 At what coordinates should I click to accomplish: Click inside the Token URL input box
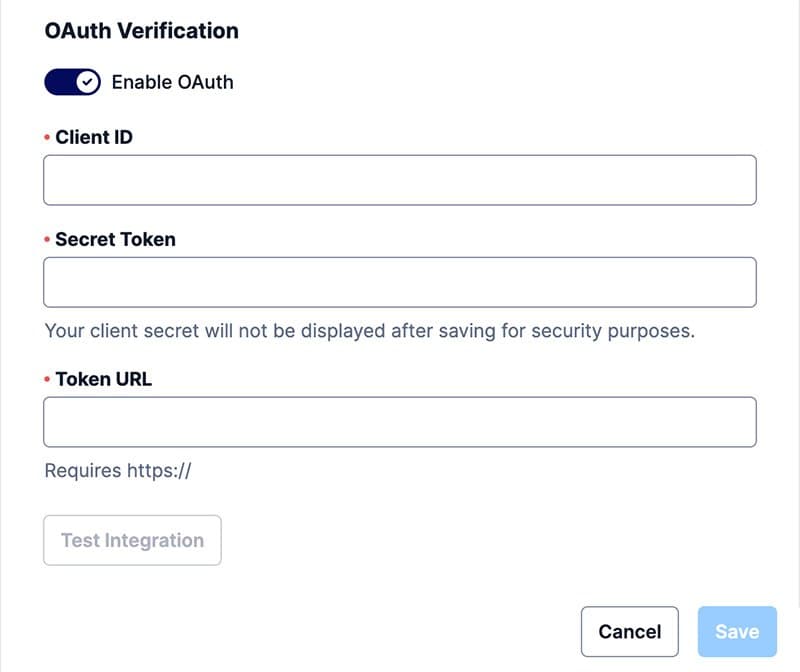coord(400,421)
